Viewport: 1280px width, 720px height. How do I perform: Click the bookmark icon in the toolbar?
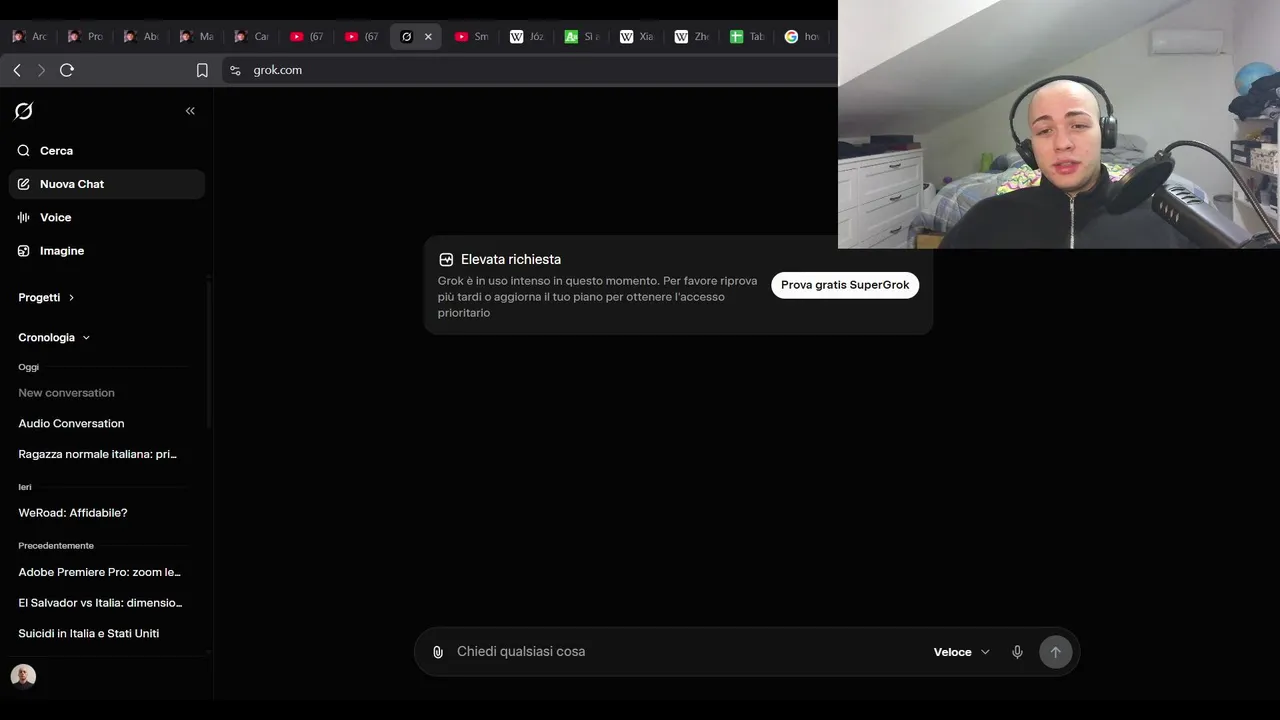(x=202, y=70)
